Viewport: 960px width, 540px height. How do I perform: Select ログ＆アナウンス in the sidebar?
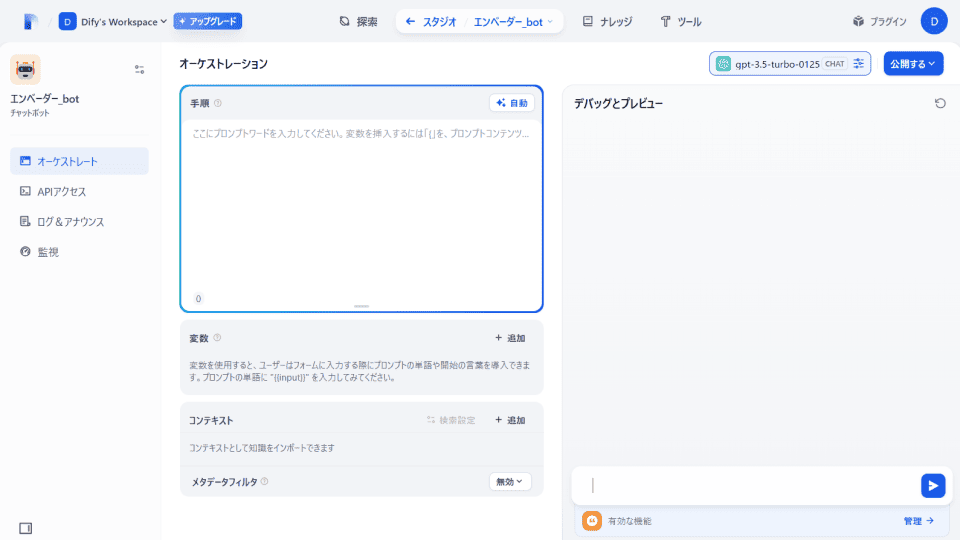coord(79,222)
